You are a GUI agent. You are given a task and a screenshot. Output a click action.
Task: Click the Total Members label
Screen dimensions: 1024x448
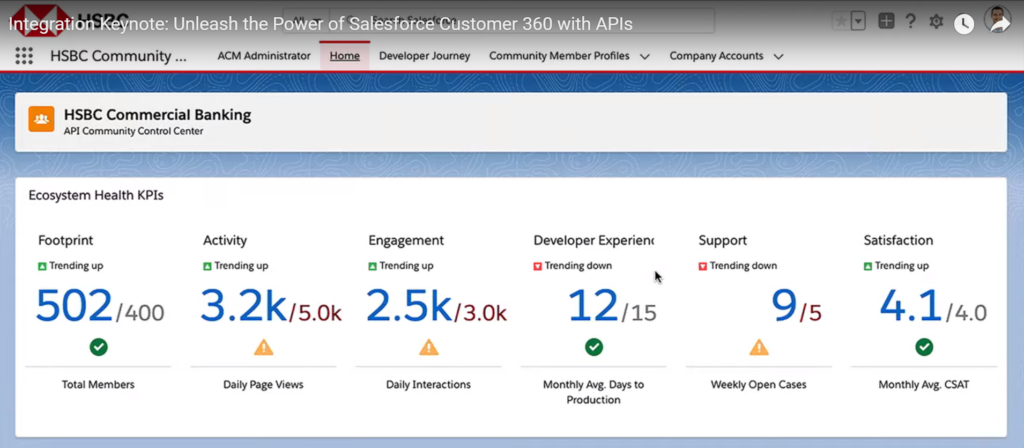coord(99,385)
